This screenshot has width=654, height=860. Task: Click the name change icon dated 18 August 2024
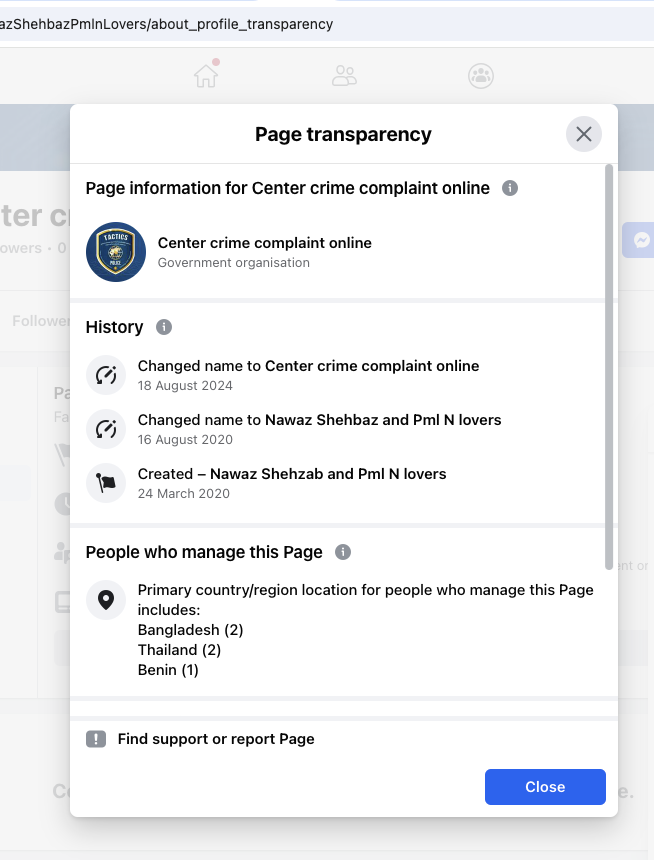[x=106, y=375]
